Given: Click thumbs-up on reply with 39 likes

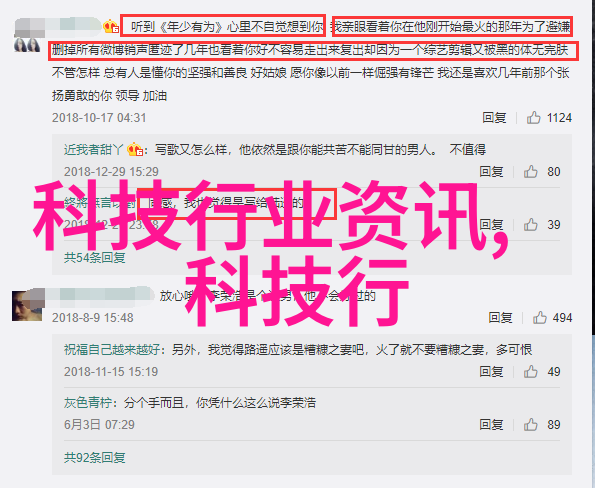Looking at the screenshot, I should click(530, 225).
